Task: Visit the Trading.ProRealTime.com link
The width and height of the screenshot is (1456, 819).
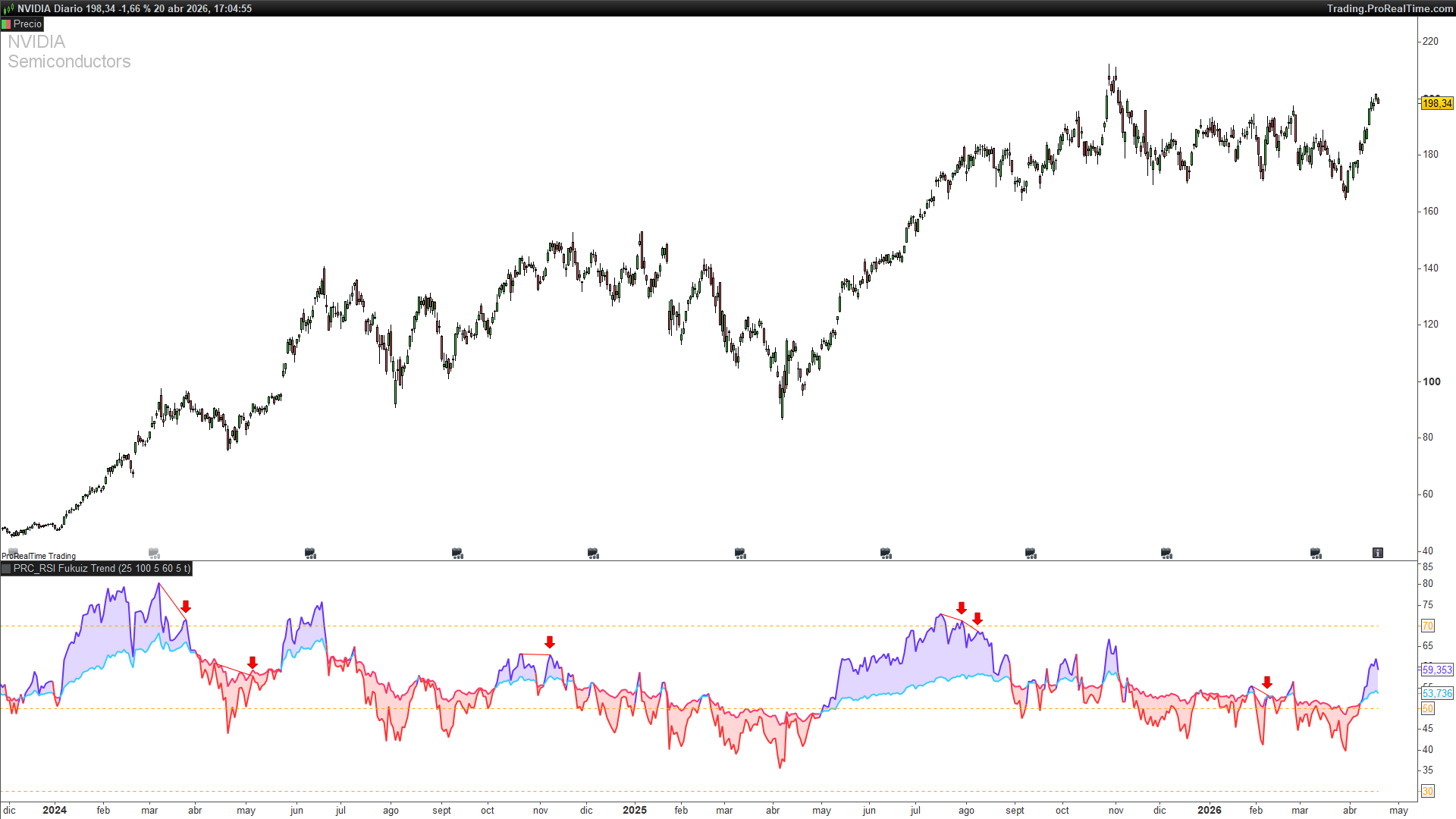Action: click(1389, 8)
